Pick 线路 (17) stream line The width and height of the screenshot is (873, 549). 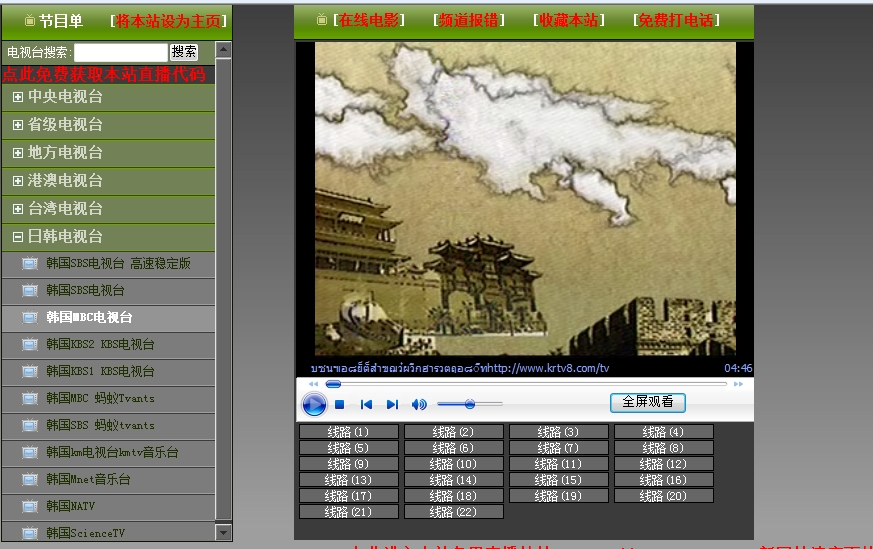[x=349, y=496]
